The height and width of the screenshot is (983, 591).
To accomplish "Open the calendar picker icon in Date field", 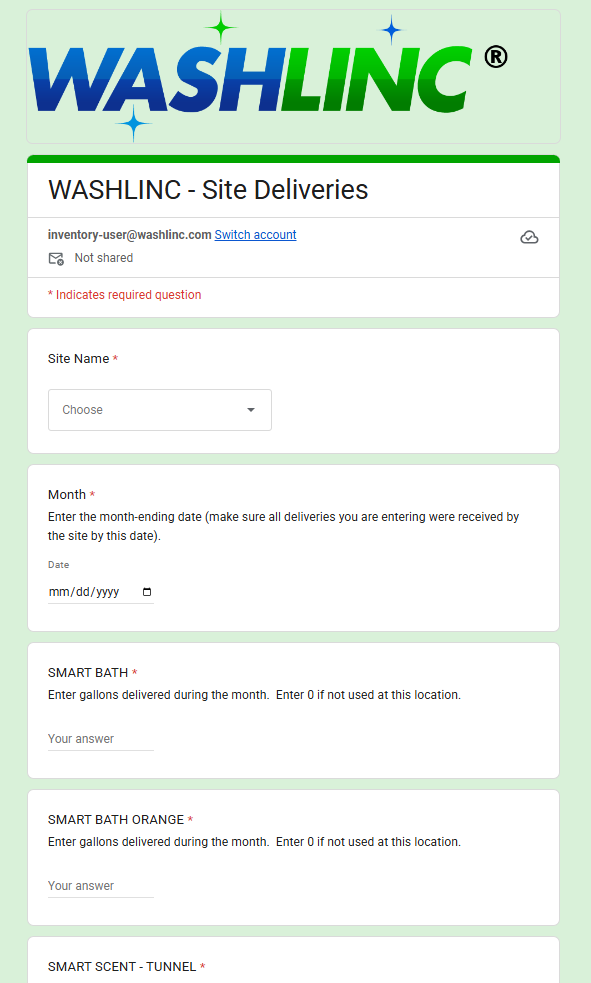I will pyautogui.click(x=147, y=592).
